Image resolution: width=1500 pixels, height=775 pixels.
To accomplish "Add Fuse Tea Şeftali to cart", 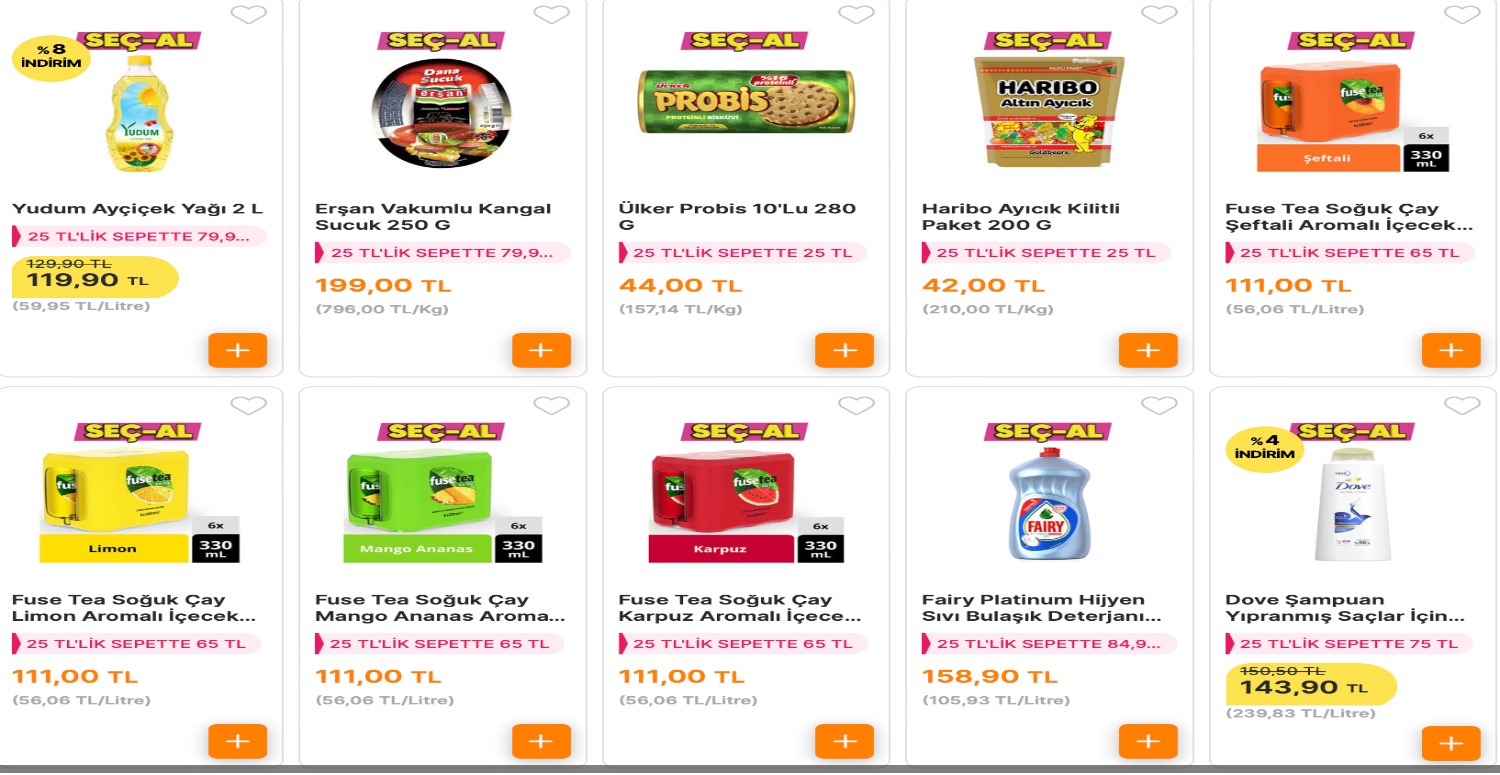I will (x=1451, y=351).
